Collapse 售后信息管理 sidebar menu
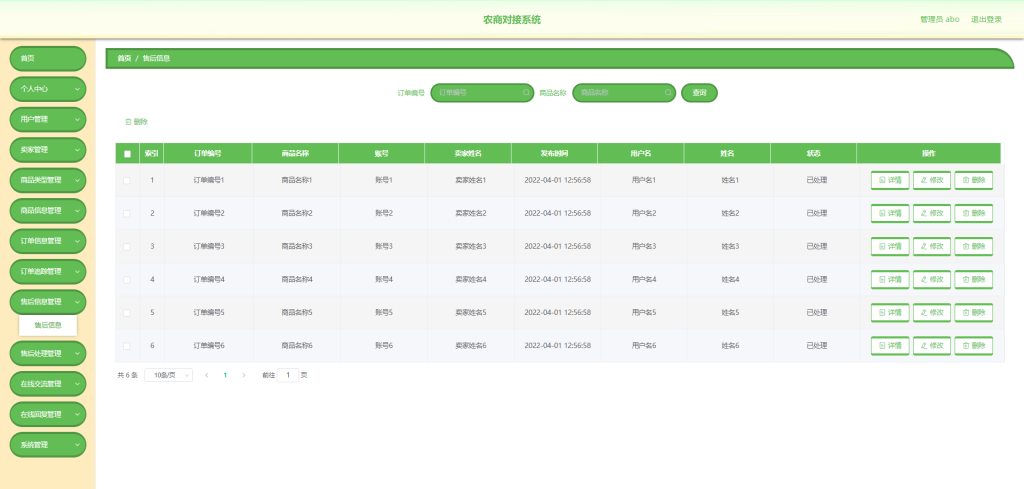Image resolution: width=1024 pixels, height=489 pixels. pyautogui.click(x=48, y=302)
